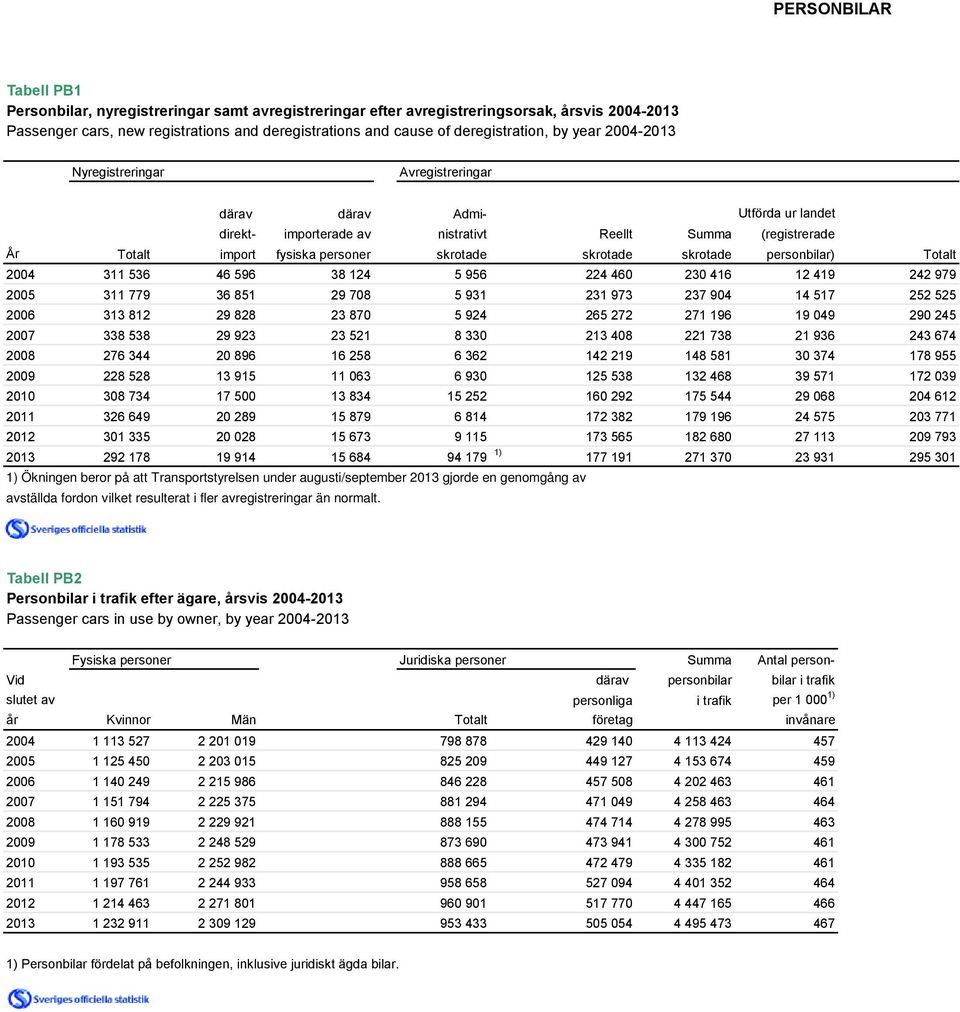Click the footnote marker beside 94 179
Screen dimensions: 960x1012
[498, 452]
